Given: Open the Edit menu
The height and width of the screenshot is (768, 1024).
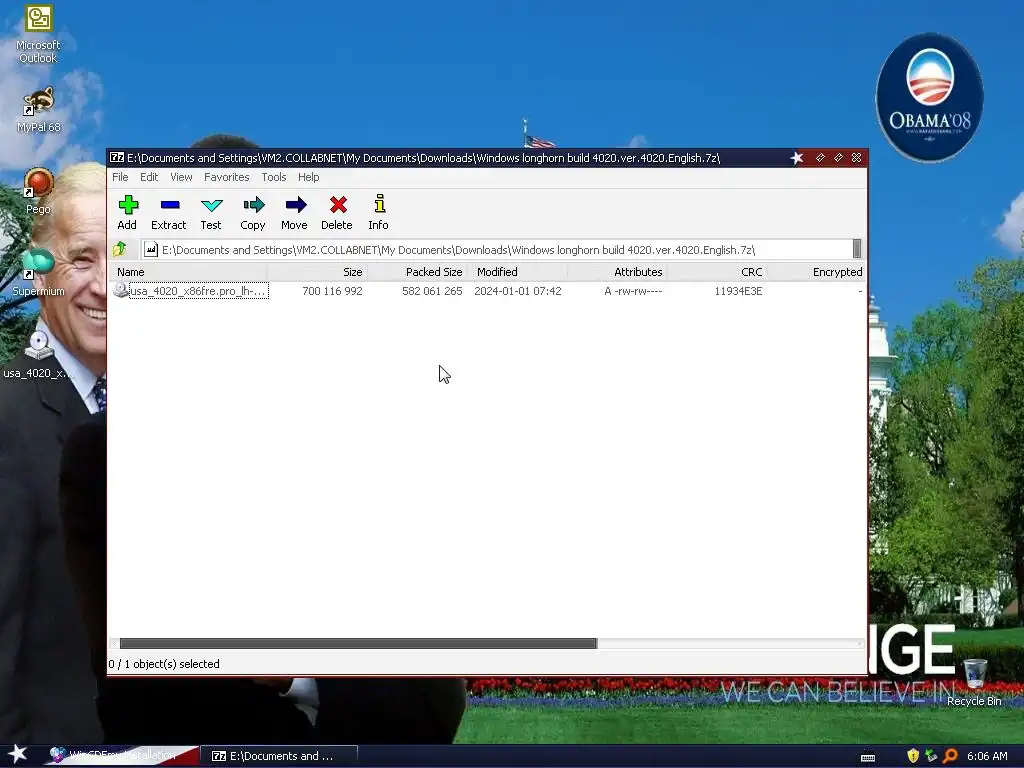Looking at the screenshot, I should [149, 177].
